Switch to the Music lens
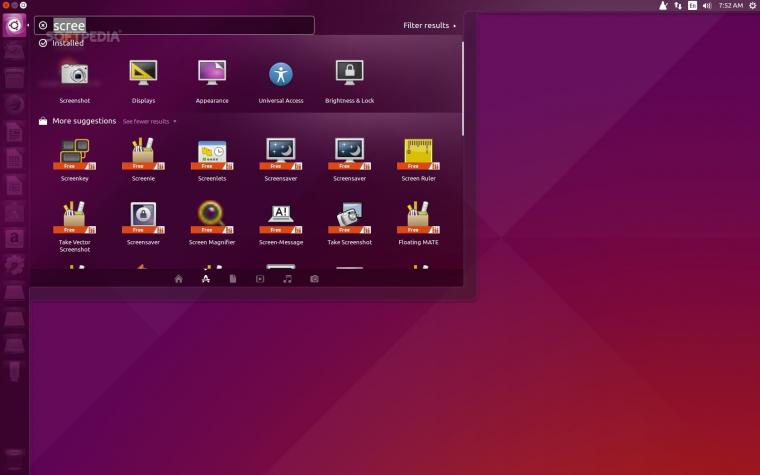Viewport: 760px width, 475px height. [287, 279]
